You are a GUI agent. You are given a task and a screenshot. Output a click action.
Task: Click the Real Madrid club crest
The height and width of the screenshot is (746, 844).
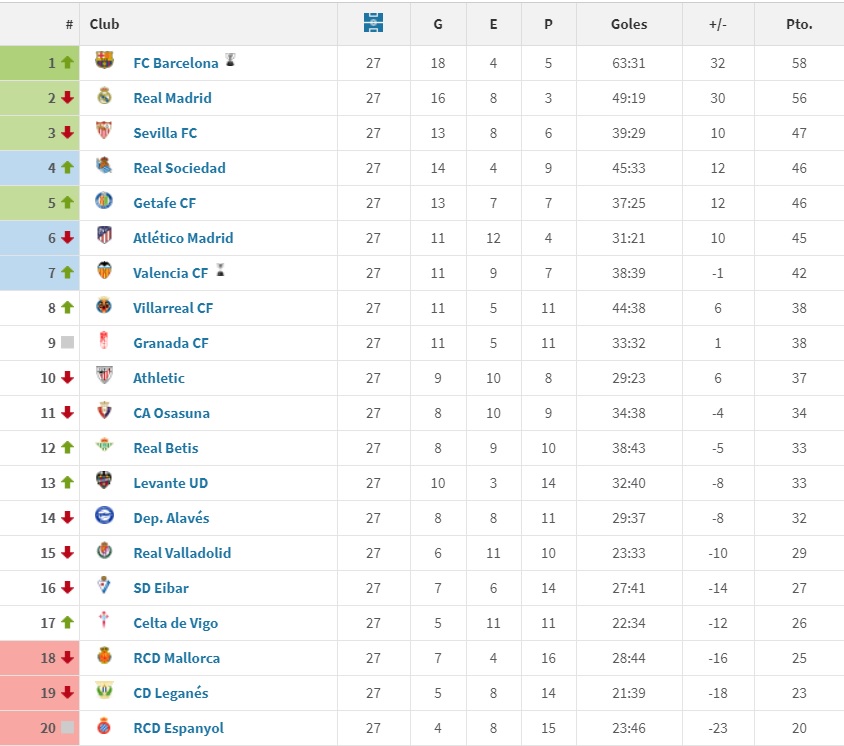pyautogui.click(x=104, y=95)
